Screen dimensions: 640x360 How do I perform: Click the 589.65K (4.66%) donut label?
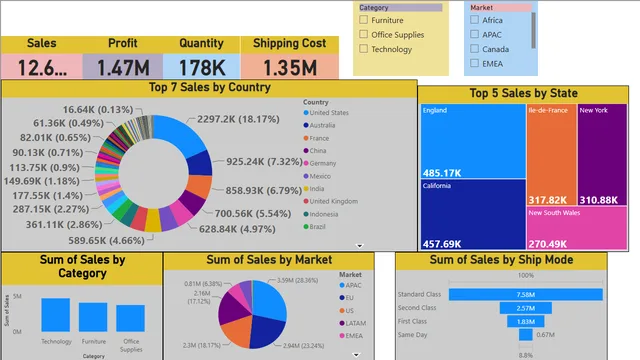click(106, 240)
